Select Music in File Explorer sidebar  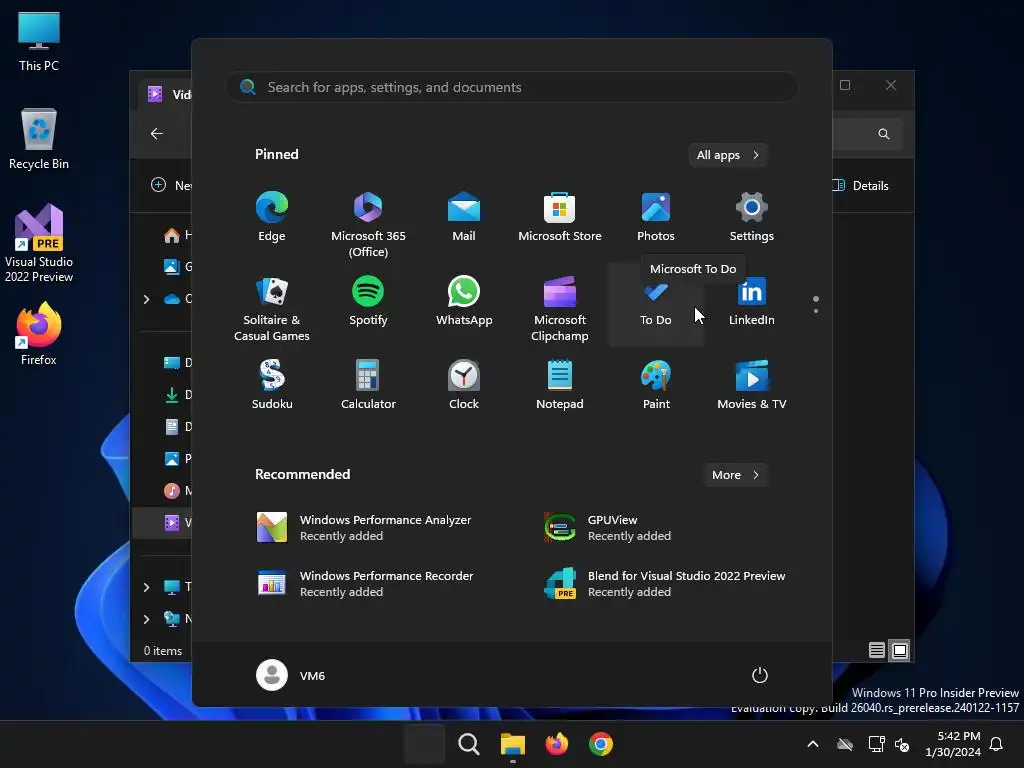point(176,490)
